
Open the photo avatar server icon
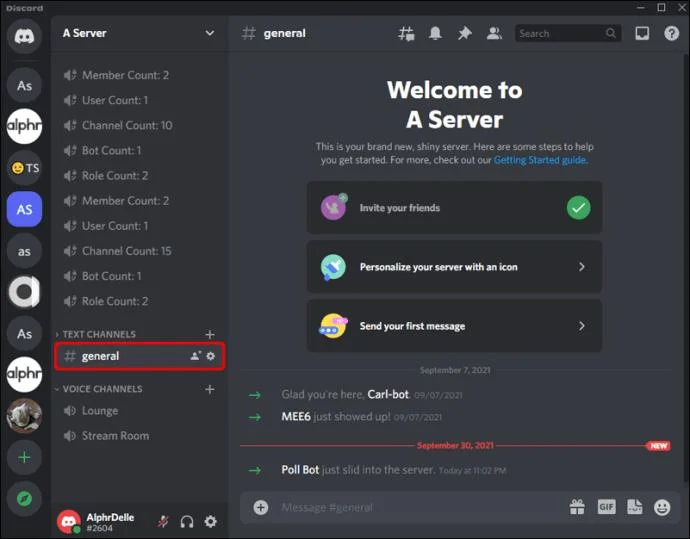(x=24, y=416)
